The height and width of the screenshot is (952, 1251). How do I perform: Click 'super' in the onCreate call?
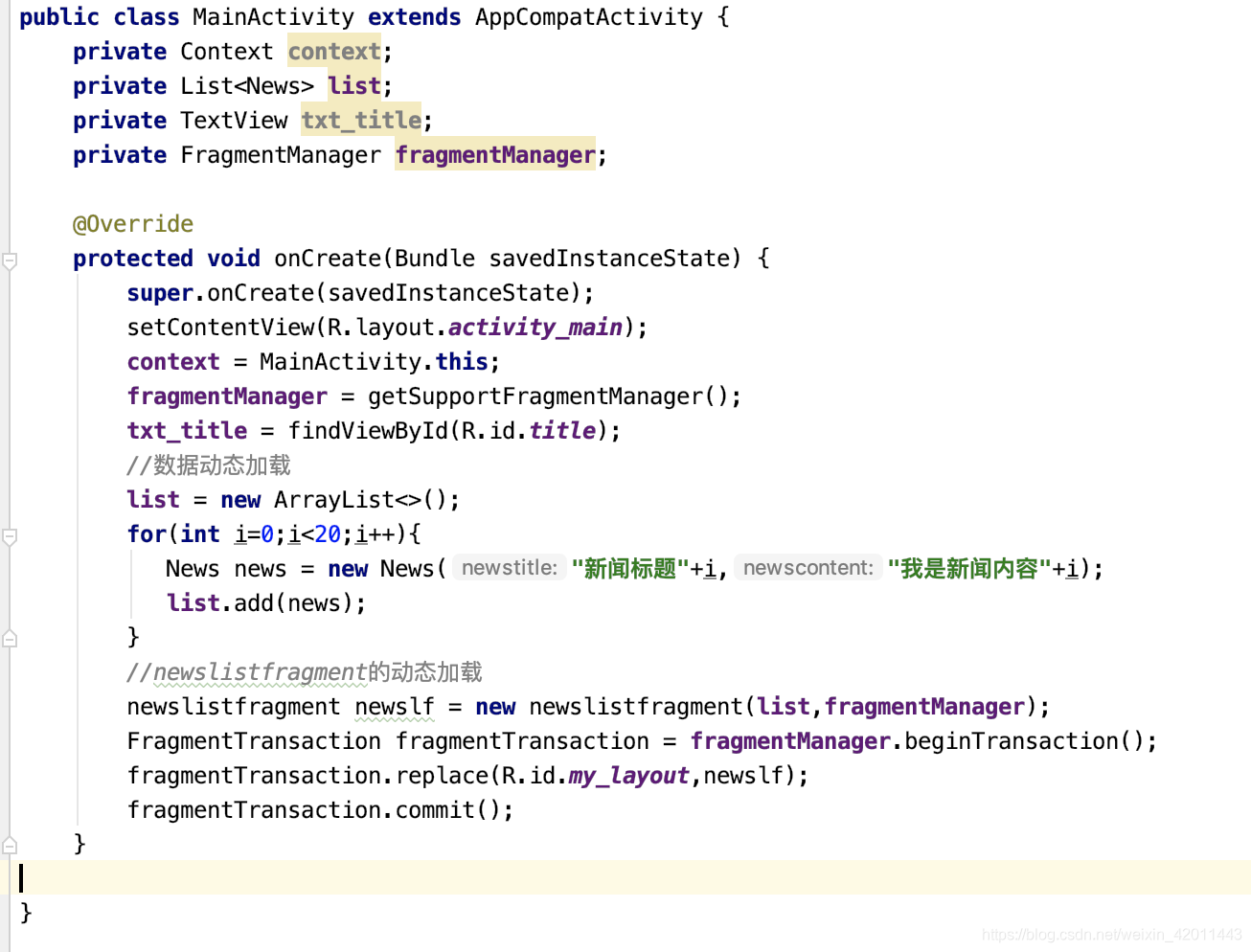point(160,293)
